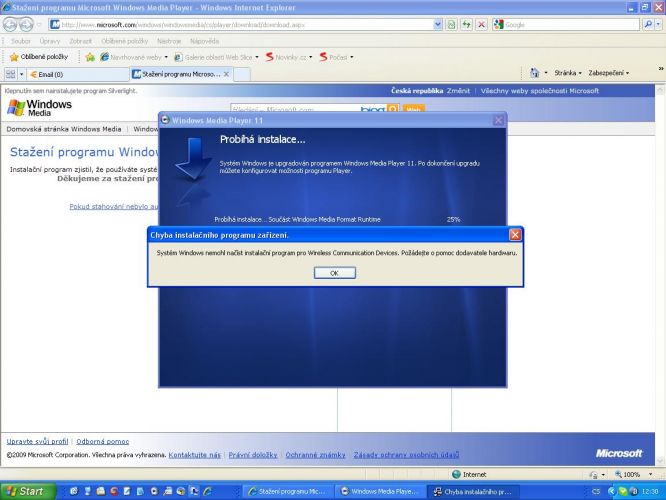The width and height of the screenshot is (666, 500).
Task: Open the Zobrazit menu
Action: pyautogui.click(x=80, y=41)
